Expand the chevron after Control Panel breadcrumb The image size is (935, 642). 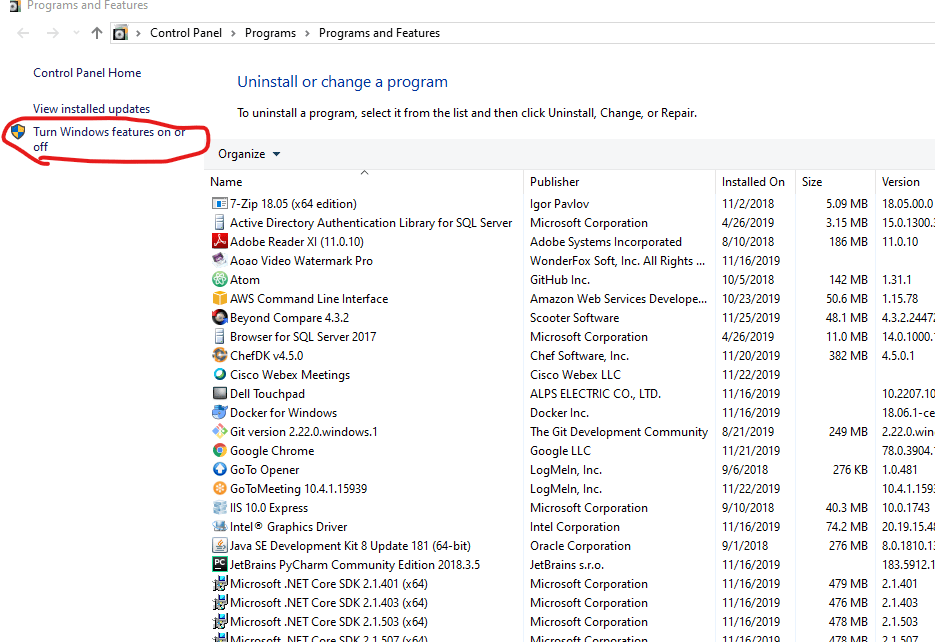click(233, 33)
